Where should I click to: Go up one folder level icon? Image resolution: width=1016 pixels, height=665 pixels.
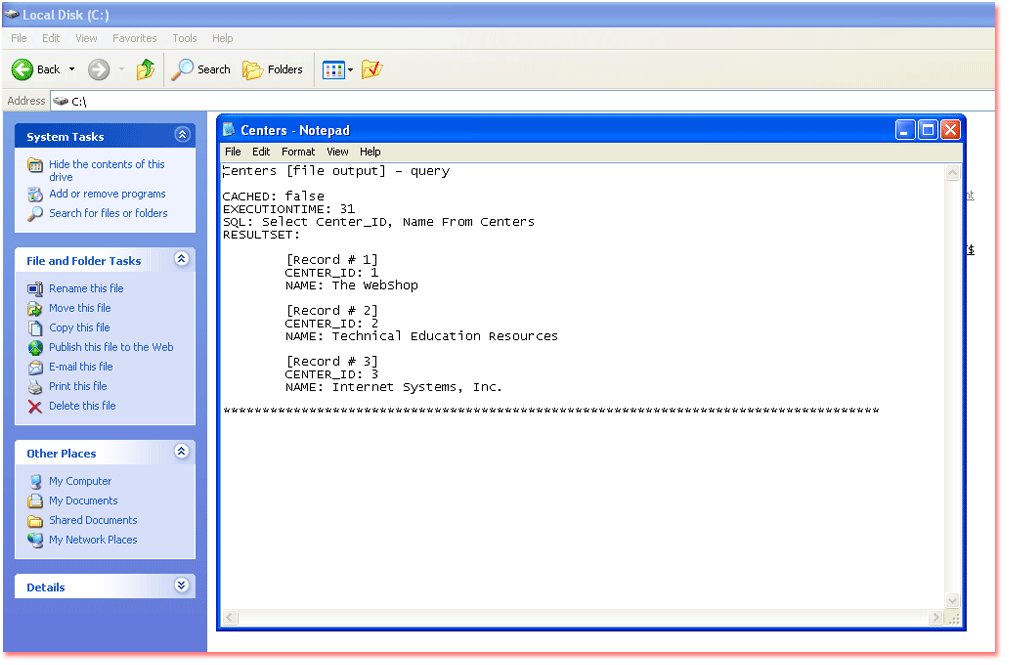(145, 69)
